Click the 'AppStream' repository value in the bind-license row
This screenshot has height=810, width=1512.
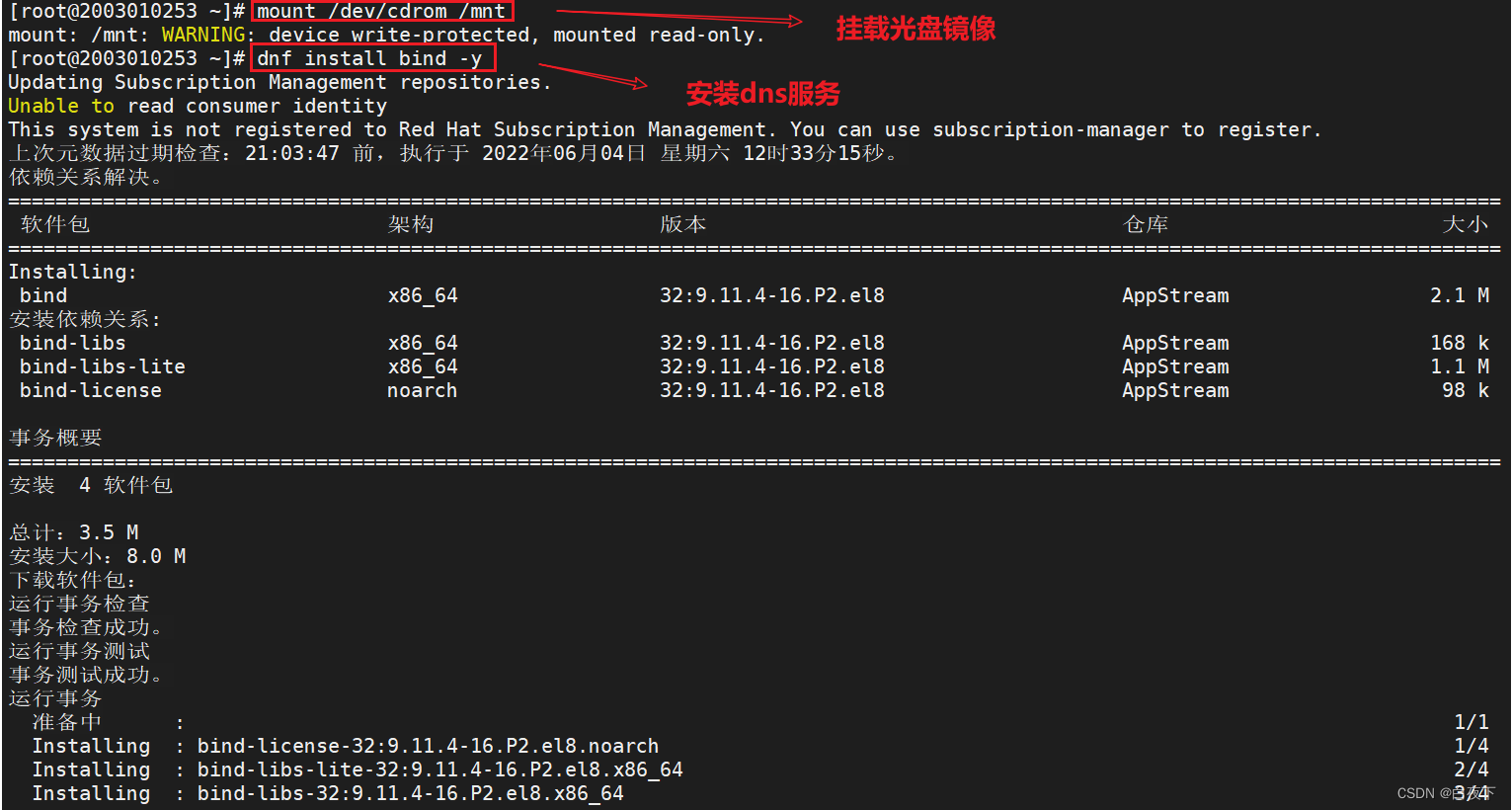[1175, 390]
